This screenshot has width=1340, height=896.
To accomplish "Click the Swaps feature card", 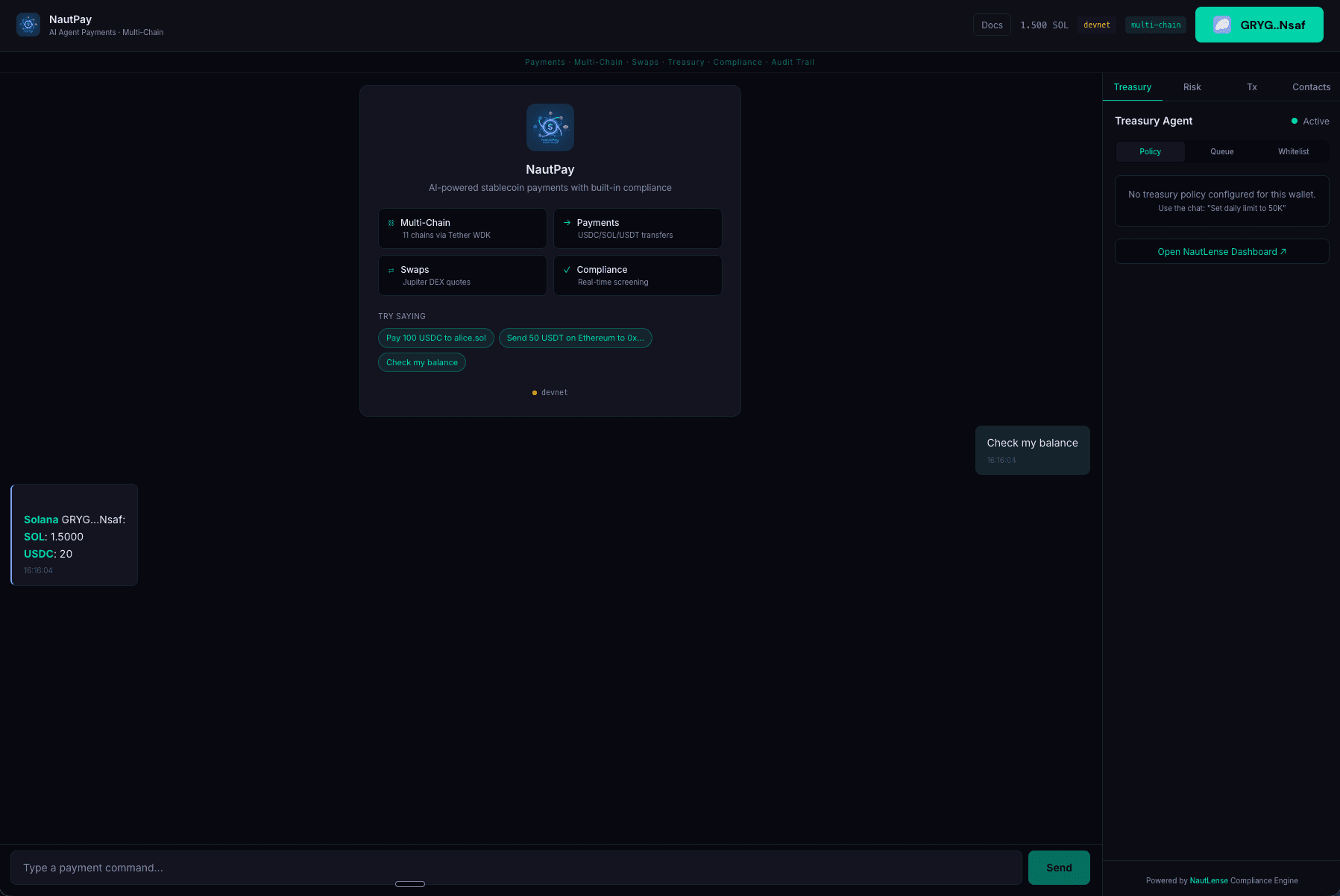I will pos(462,275).
